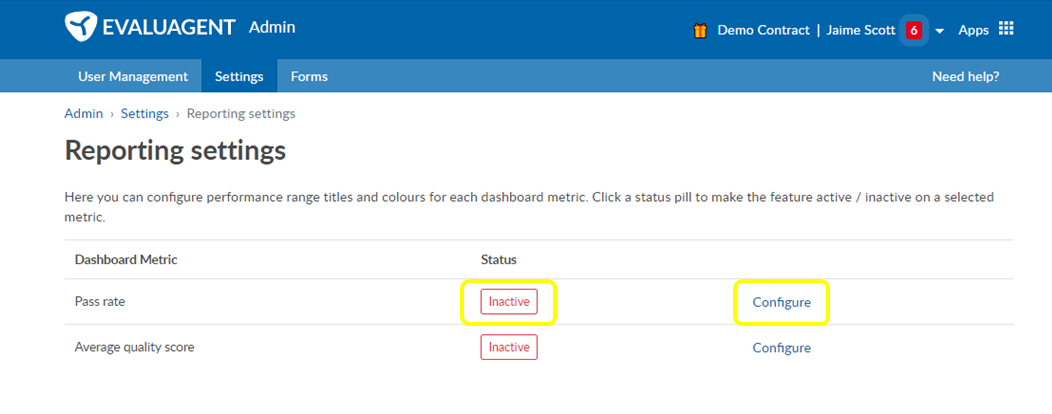
Task: Click Configure for Average quality score
Action: [x=781, y=348]
